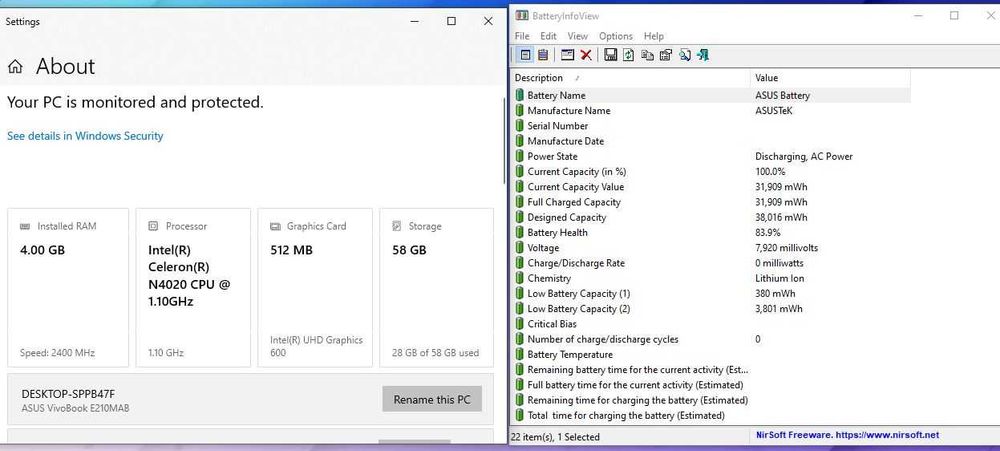The image size is (1000, 451).
Task: Click the ASUSTeK manufacturer value
Action: coord(774,111)
